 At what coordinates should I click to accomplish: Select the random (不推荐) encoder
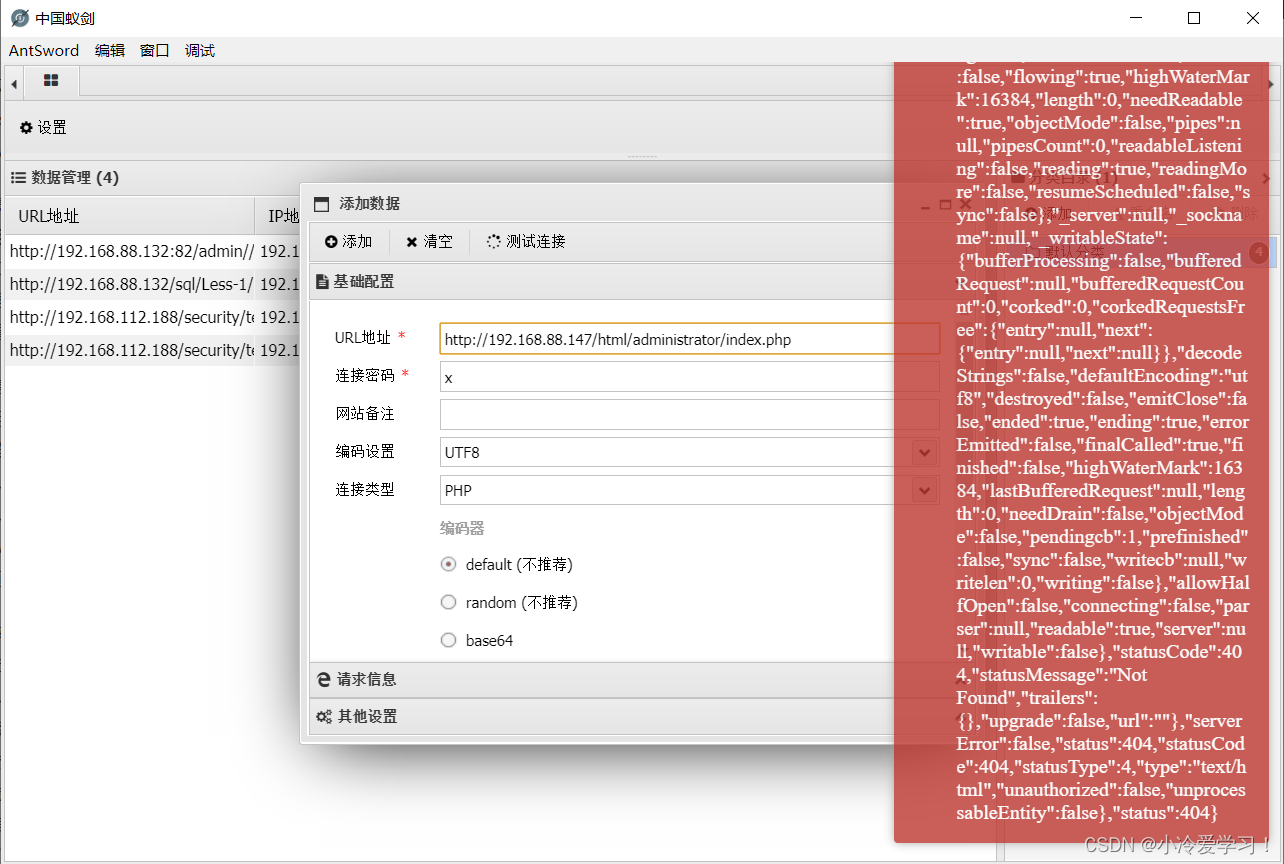[x=449, y=603]
